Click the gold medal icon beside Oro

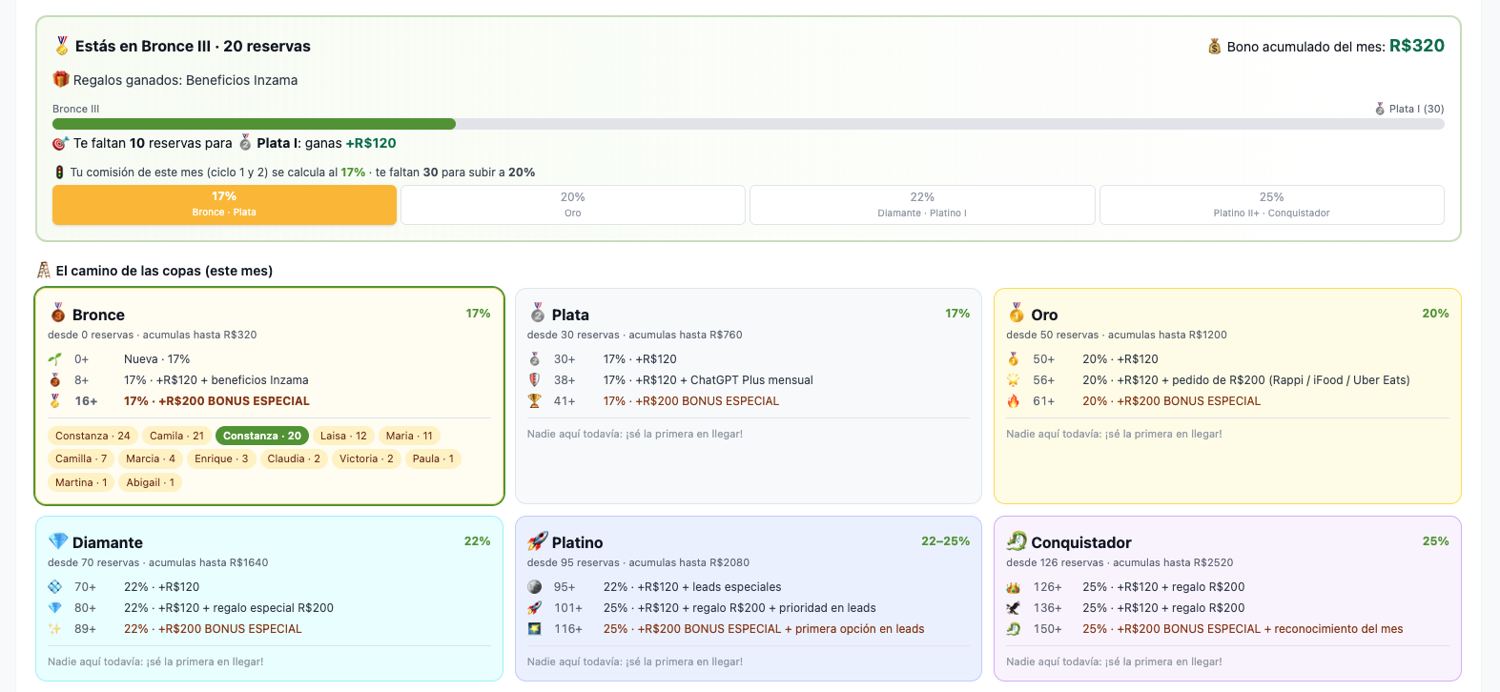click(x=1016, y=313)
